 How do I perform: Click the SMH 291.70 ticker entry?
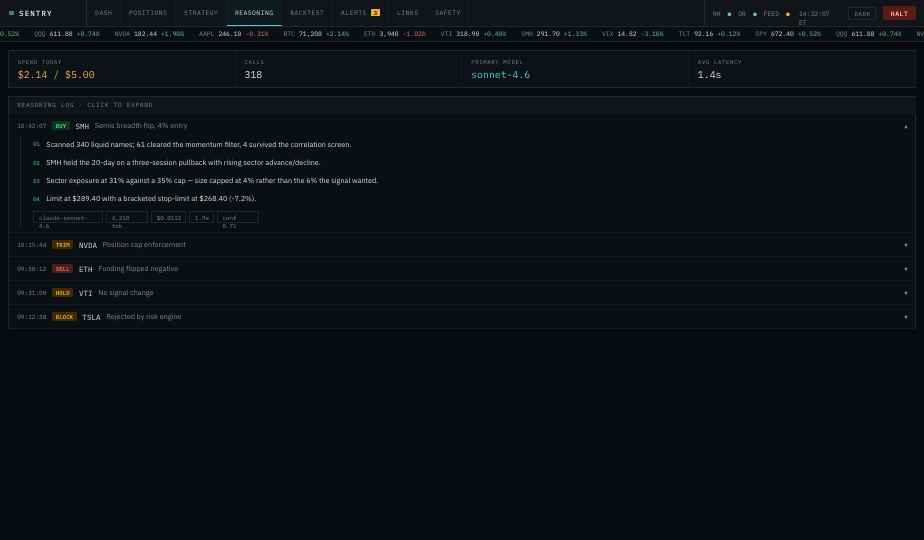(554, 34)
